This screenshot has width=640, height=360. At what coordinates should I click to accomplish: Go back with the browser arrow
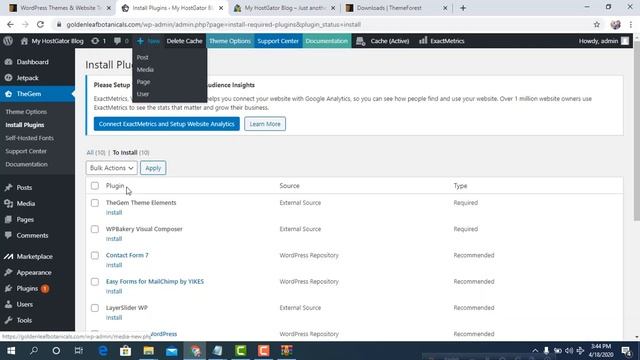coord(10,24)
